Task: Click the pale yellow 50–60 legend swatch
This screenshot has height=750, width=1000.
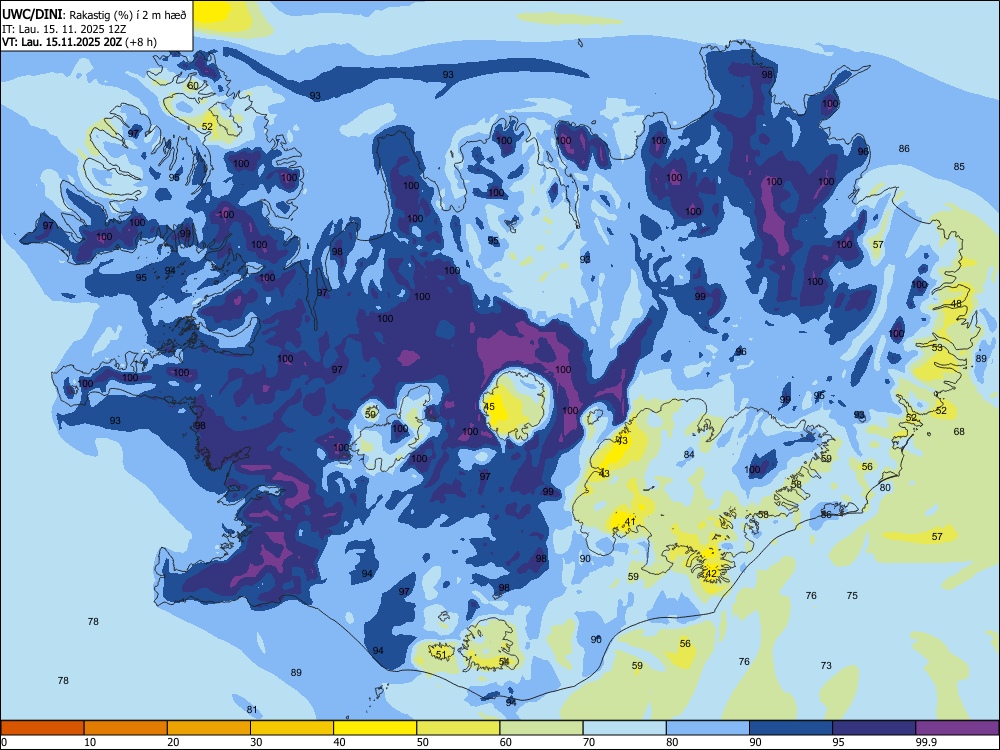Action: tap(458, 728)
